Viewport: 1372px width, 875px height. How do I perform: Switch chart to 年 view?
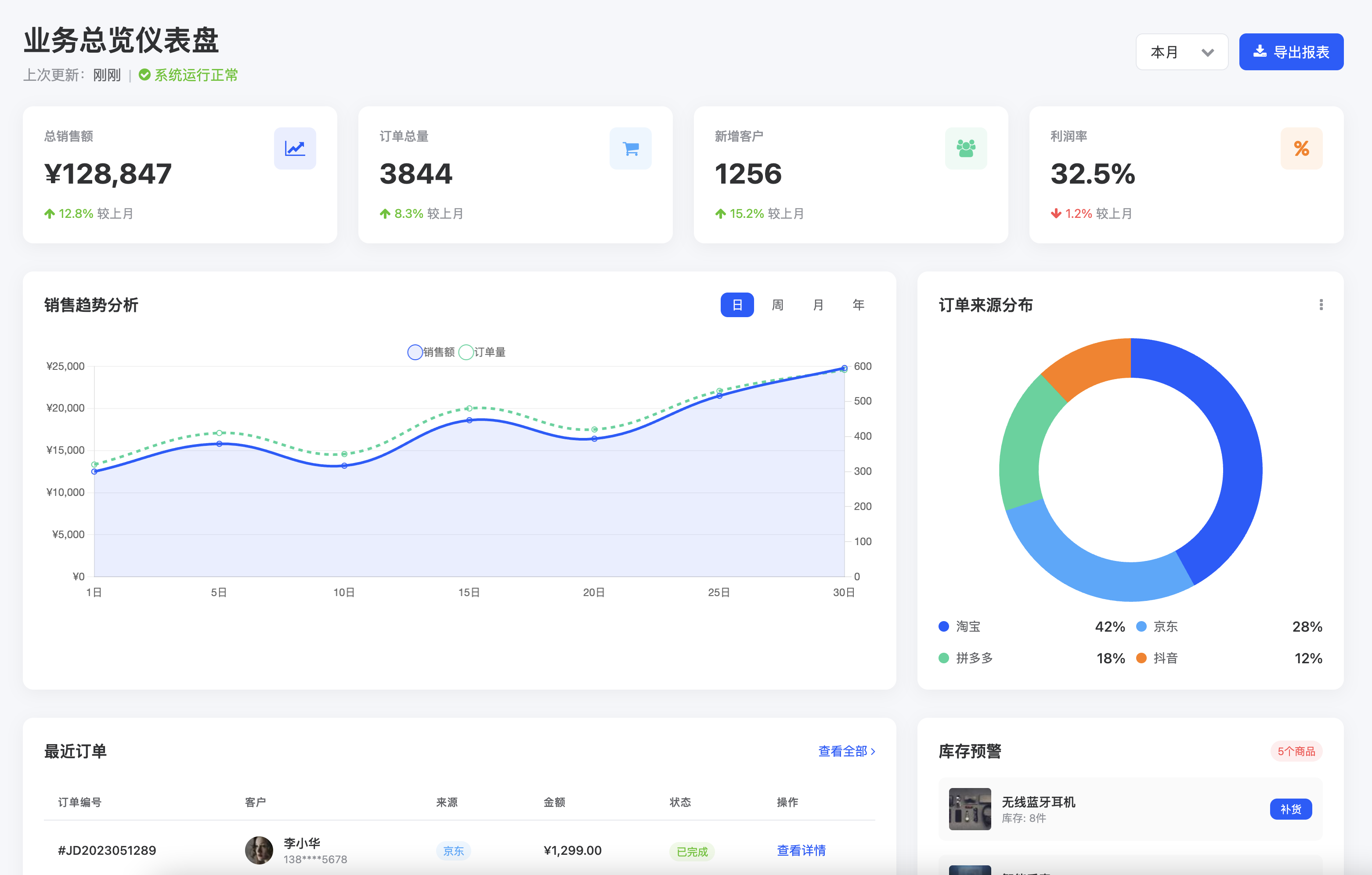tap(858, 305)
